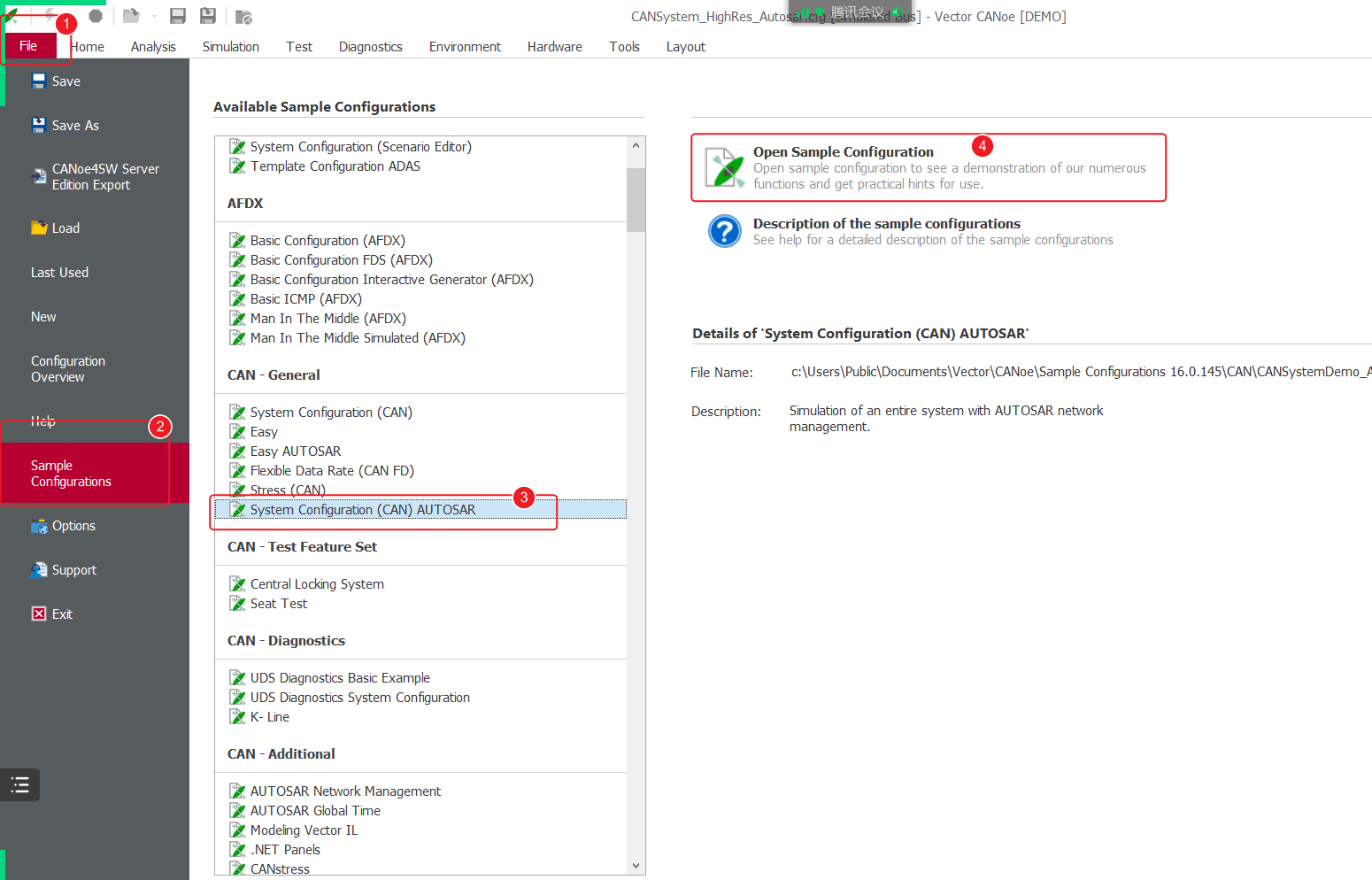Click the save-as floppy icon in quick toolbar

coord(208,16)
